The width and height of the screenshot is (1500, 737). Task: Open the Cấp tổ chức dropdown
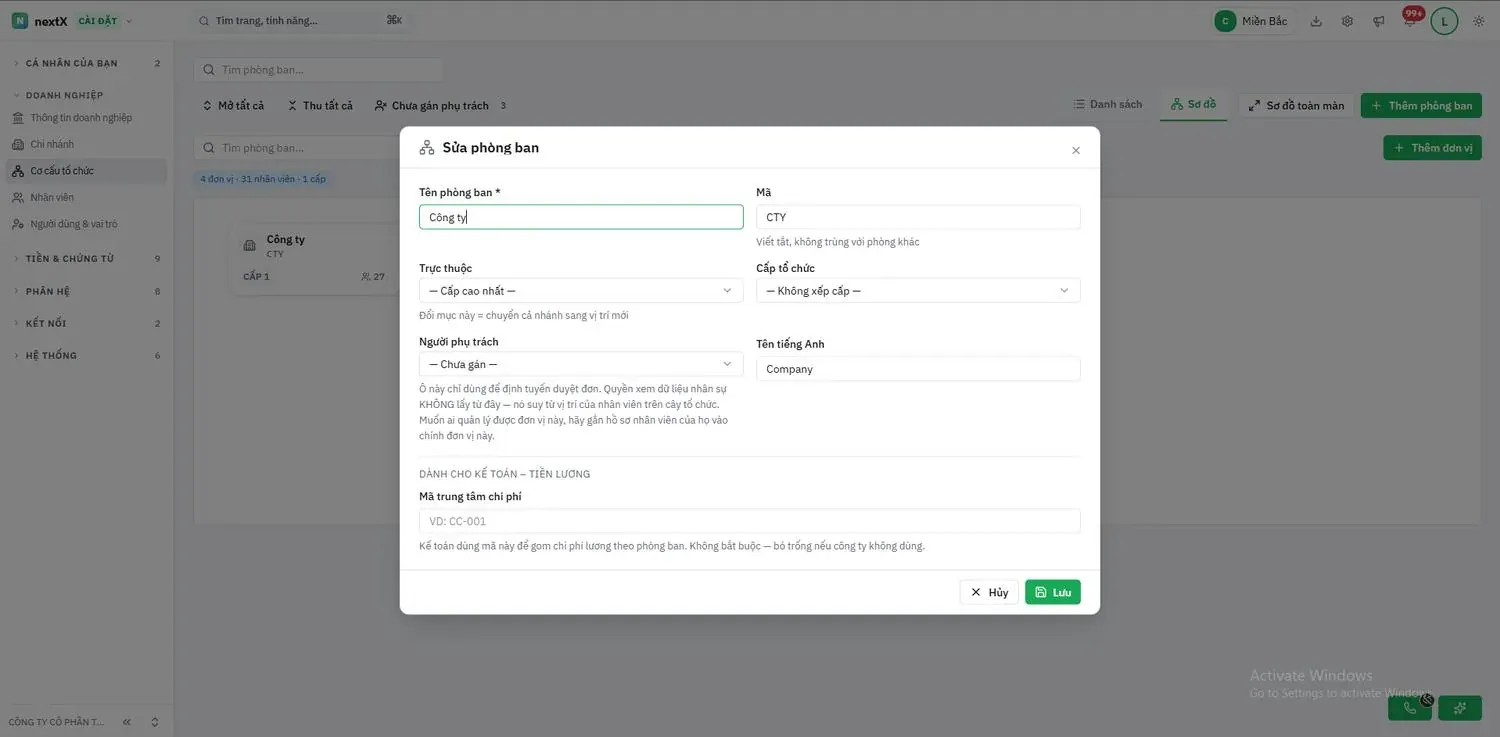(x=918, y=291)
